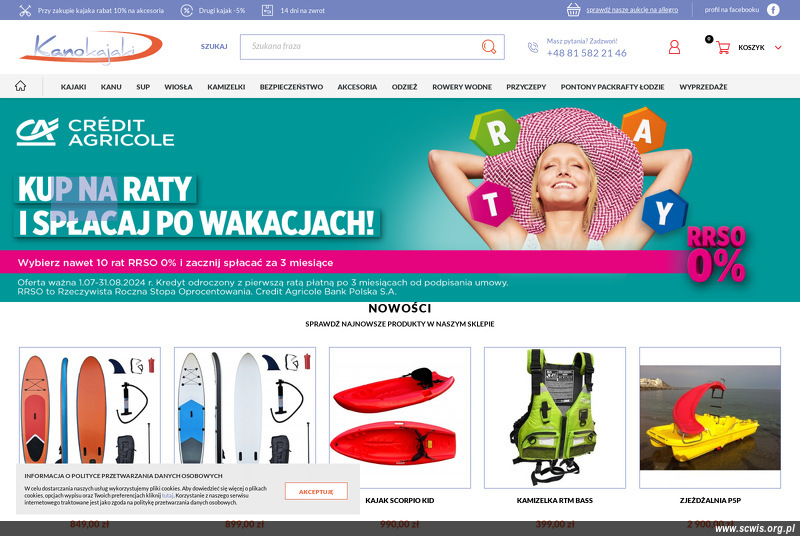Image resolution: width=800 pixels, height=536 pixels.
Task: Open the user account icon
Action: 674,47
